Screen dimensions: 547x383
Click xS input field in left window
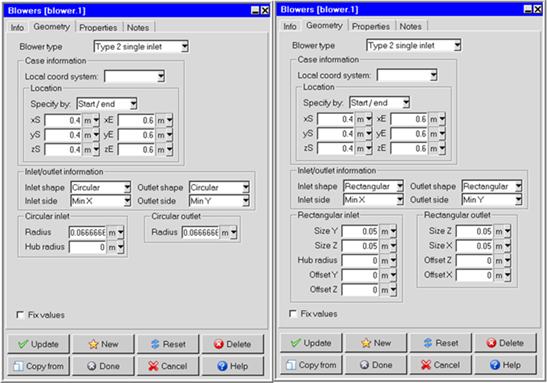click(x=63, y=121)
